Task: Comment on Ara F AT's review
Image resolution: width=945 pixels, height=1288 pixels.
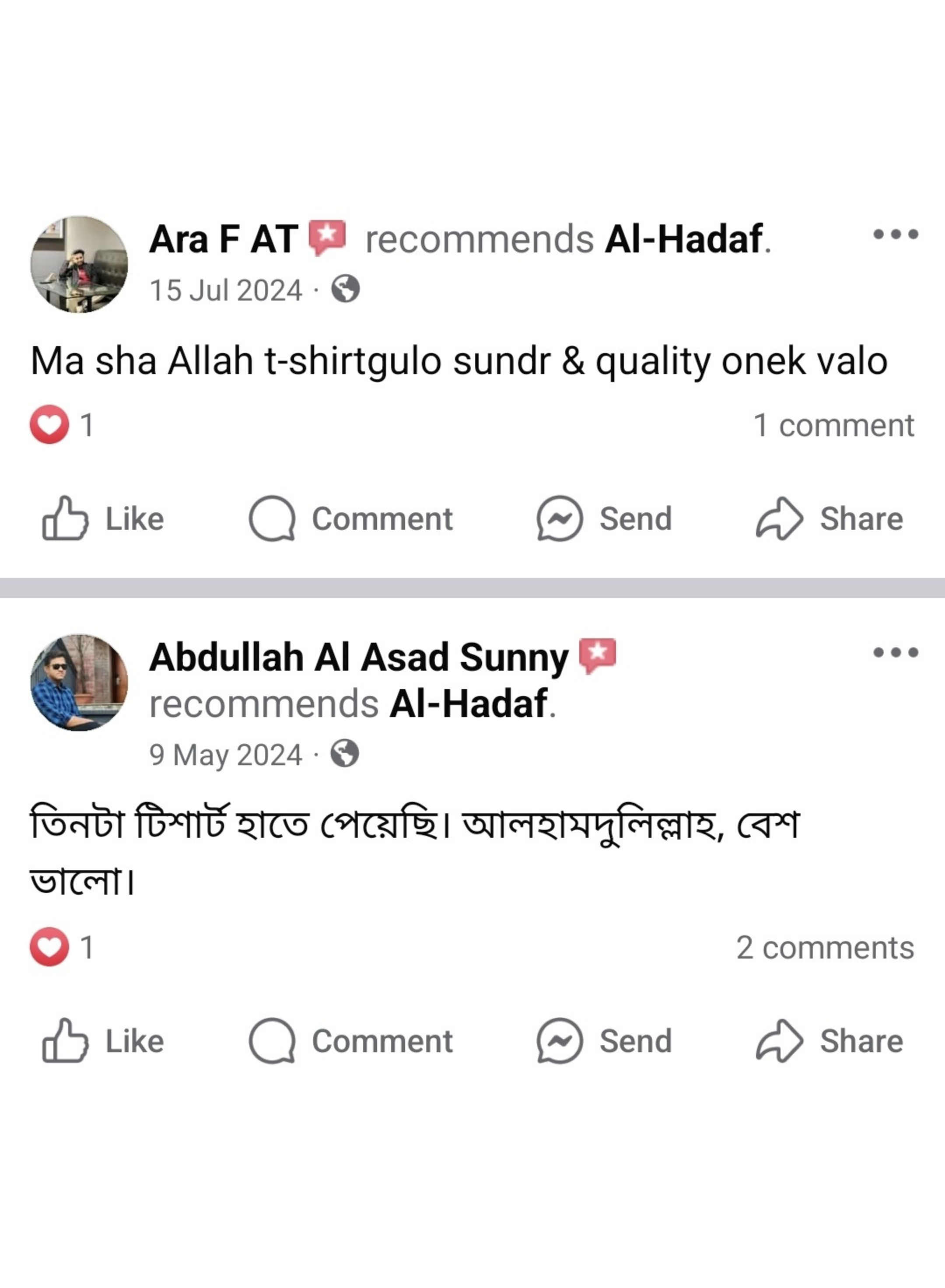Action: (351, 519)
